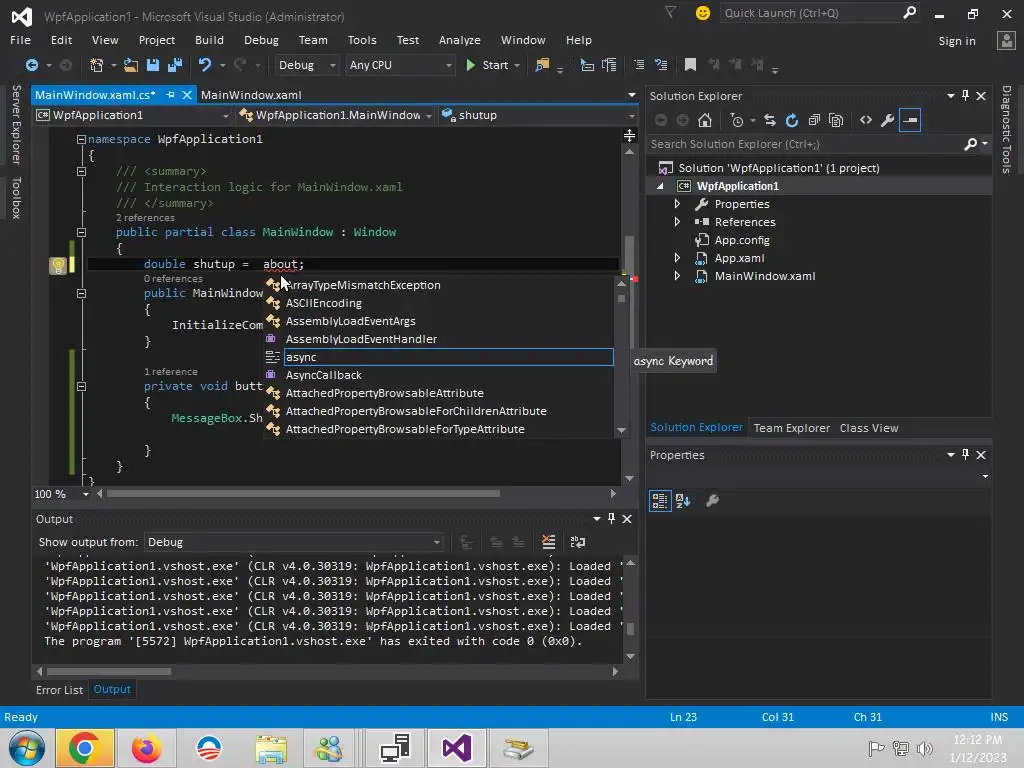The image size is (1024, 768).
Task: Open Pending Changes Filter in Solution Explorer
Action: point(737,120)
